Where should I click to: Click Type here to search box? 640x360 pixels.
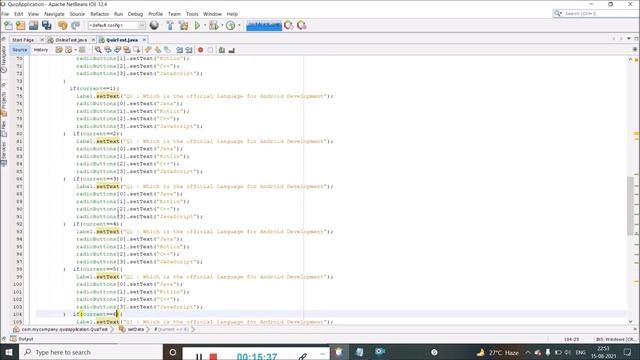(x=91, y=352)
